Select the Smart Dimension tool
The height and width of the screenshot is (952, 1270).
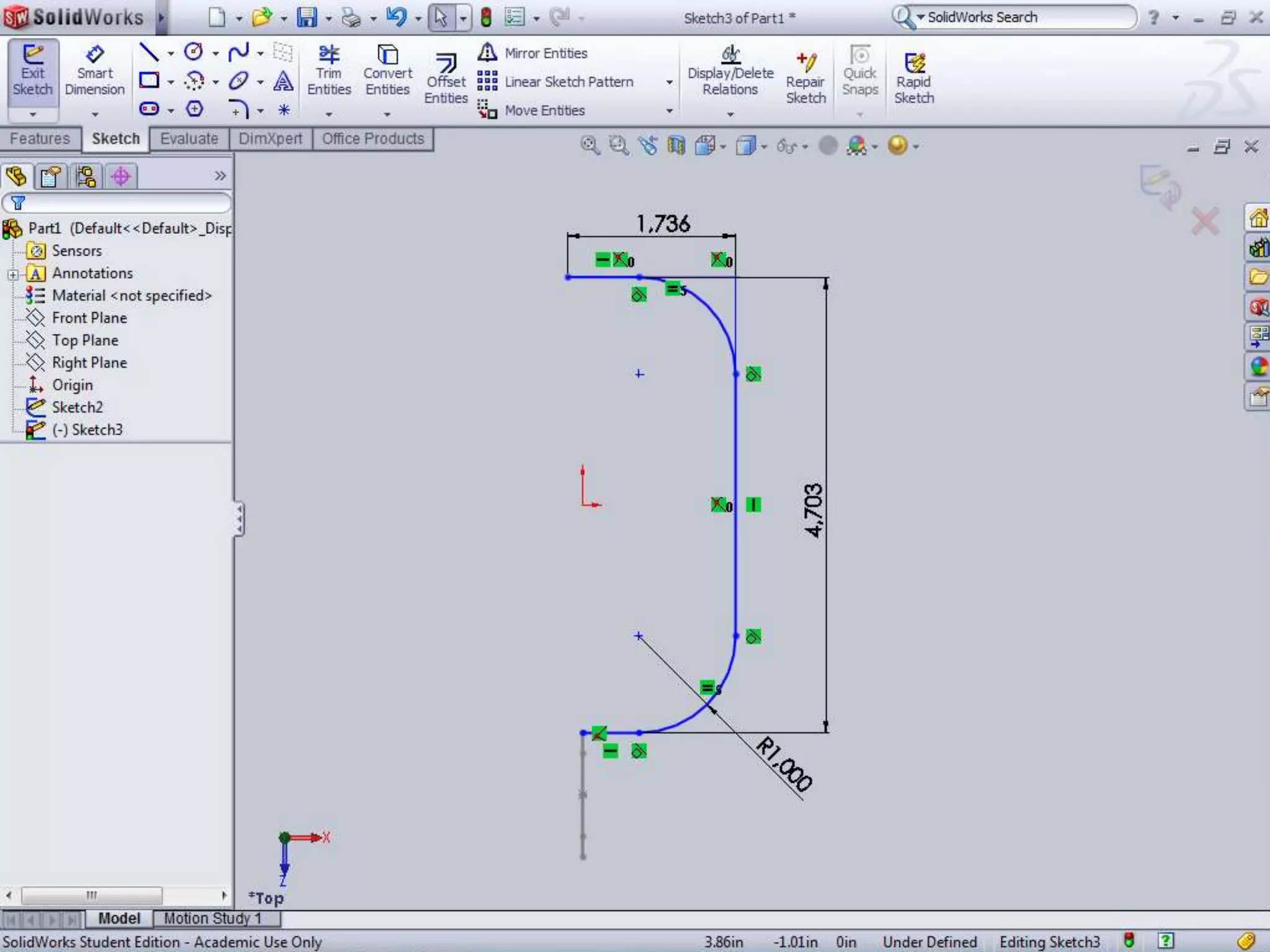pyautogui.click(x=94, y=70)
